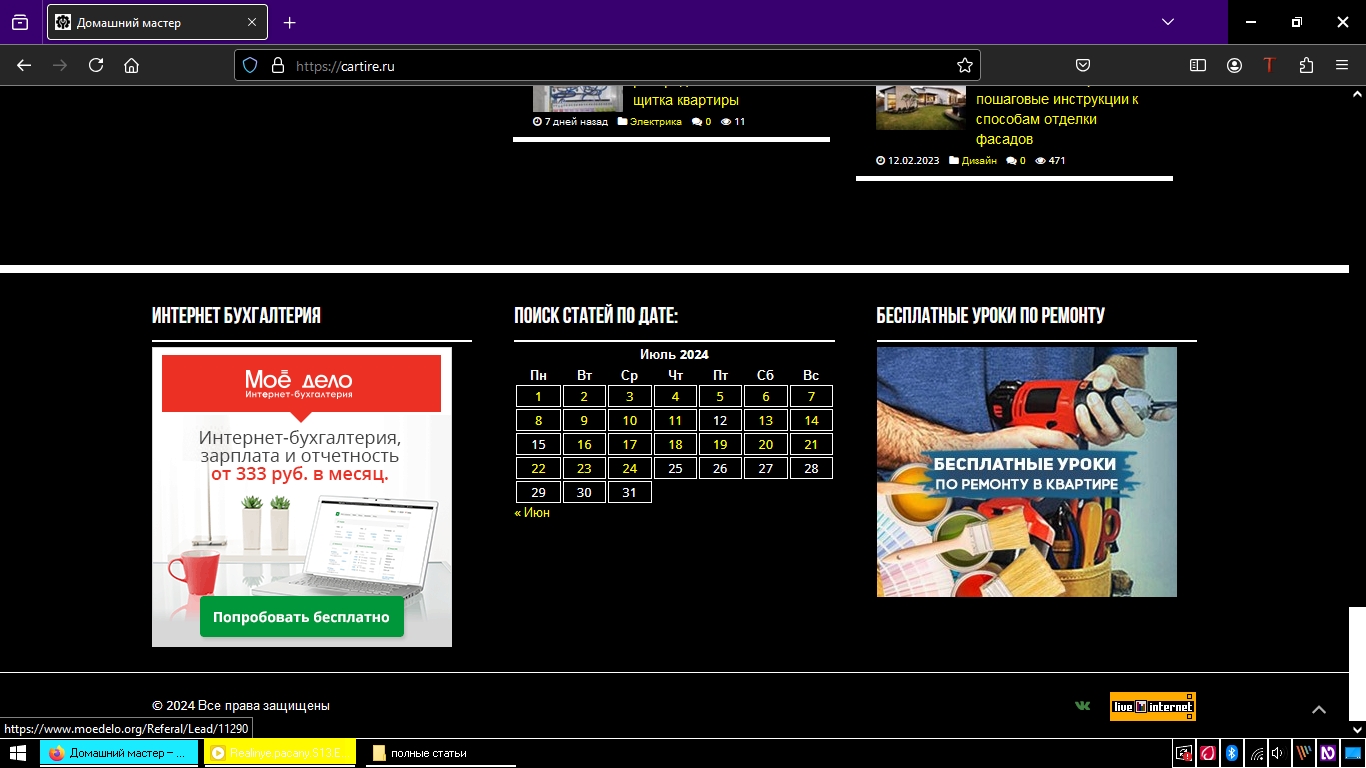Click the colorful stripes tray icon
1366x768 pixels.
click(x=1304, y=753)
